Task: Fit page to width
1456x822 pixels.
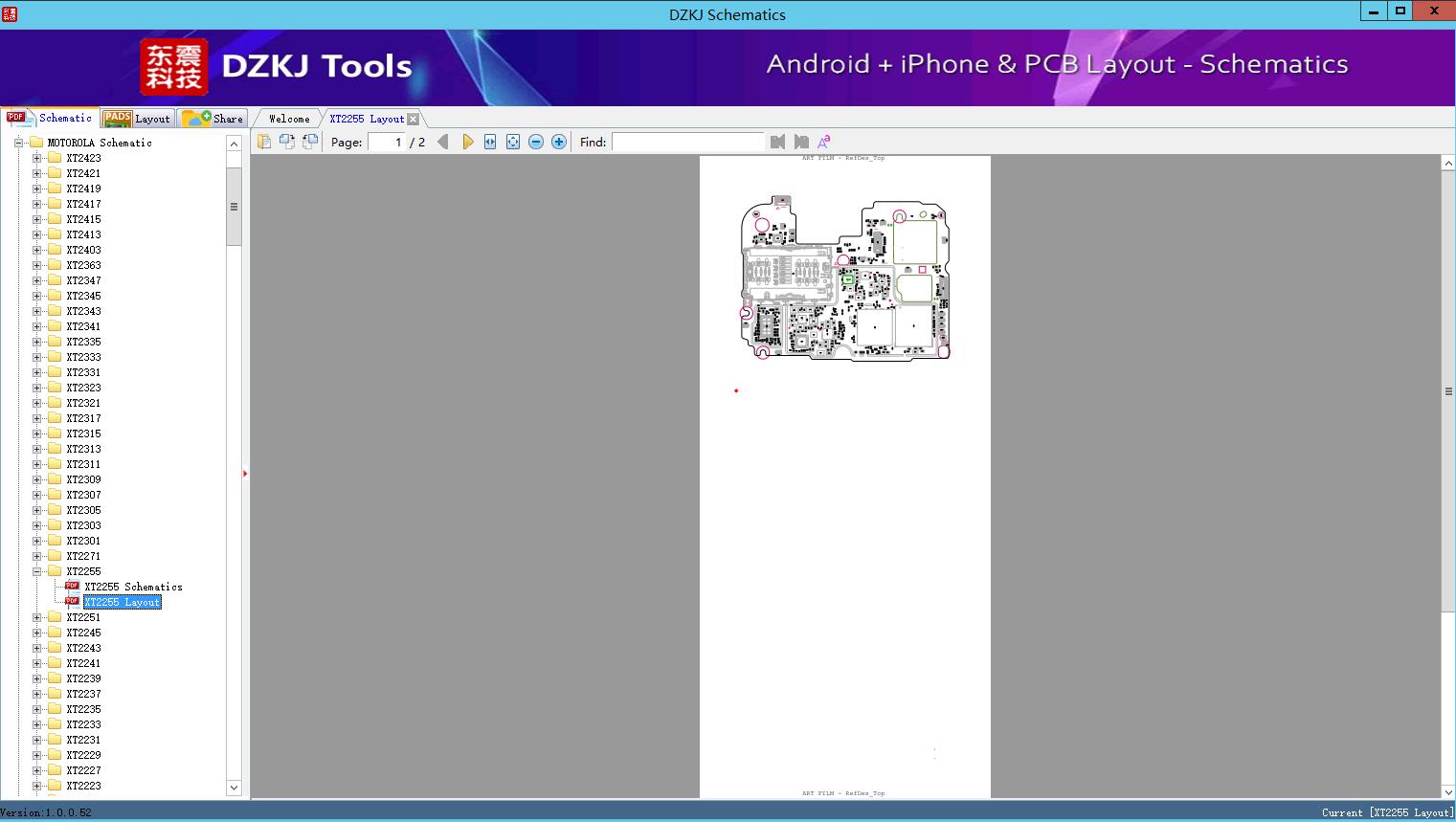Action: click(490, 142)
